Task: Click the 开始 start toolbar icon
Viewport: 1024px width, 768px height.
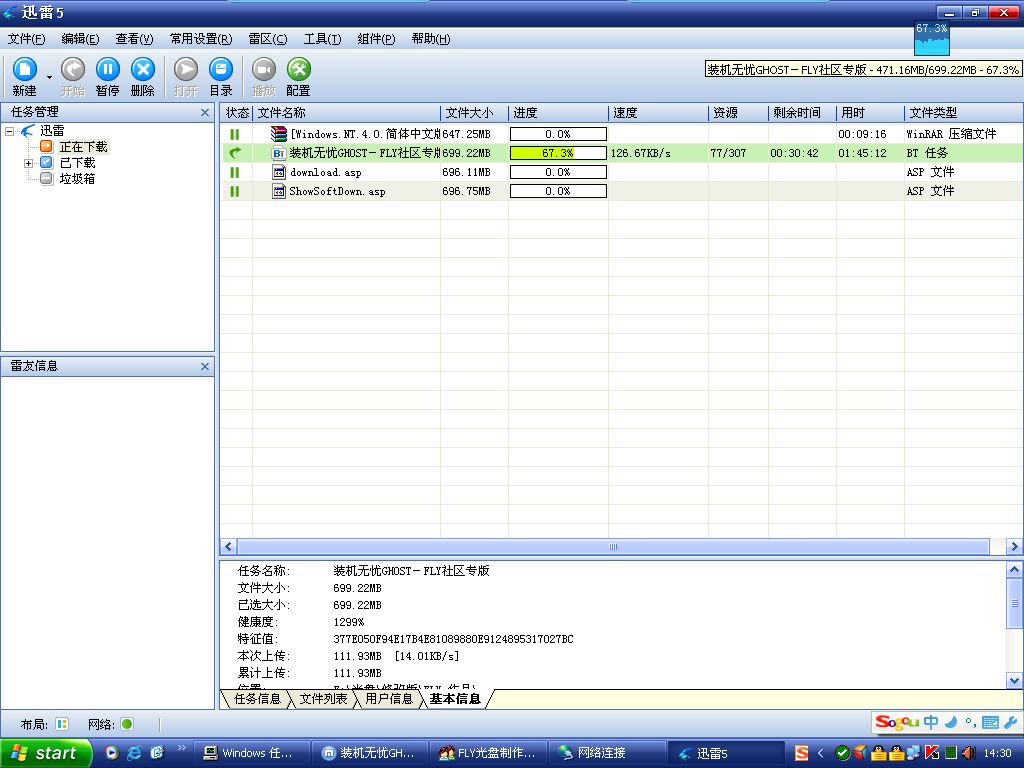Action: [x=72, y=69]
